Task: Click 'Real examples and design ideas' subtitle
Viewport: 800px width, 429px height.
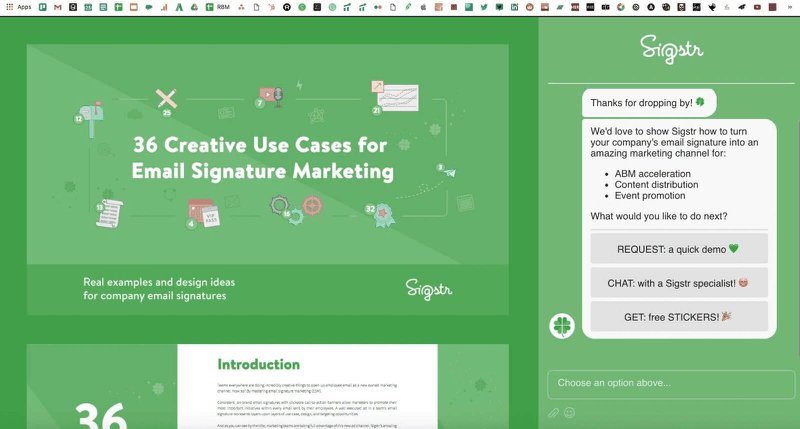Action: tap(159, 282)
